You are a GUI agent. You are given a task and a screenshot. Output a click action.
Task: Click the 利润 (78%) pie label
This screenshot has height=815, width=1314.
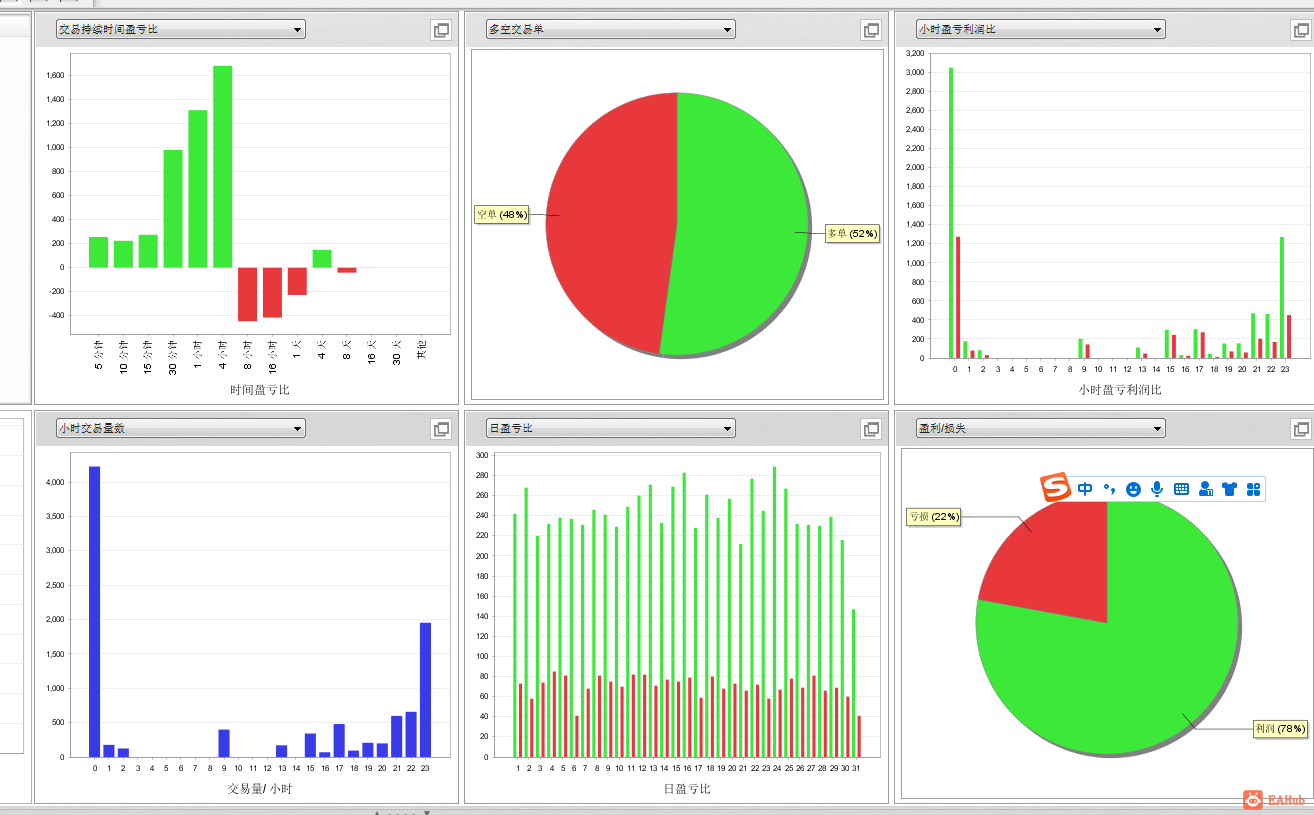(x=1280, y=729)
